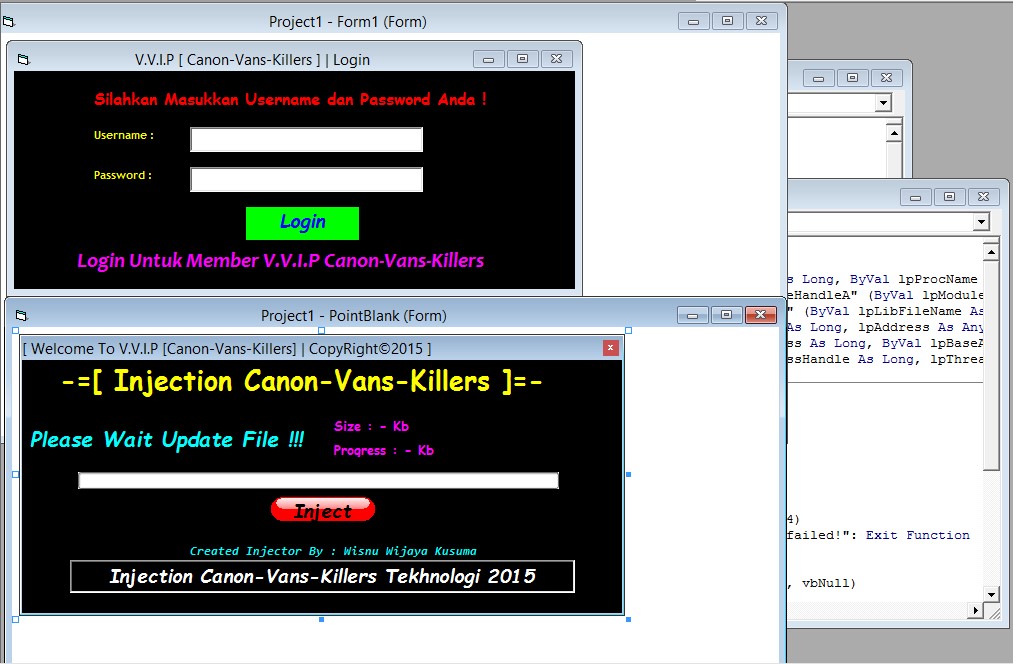The image size is (1013, 664).
Task: Open the procedure dropdown in upper code window
Action: [x=884, y=103]
